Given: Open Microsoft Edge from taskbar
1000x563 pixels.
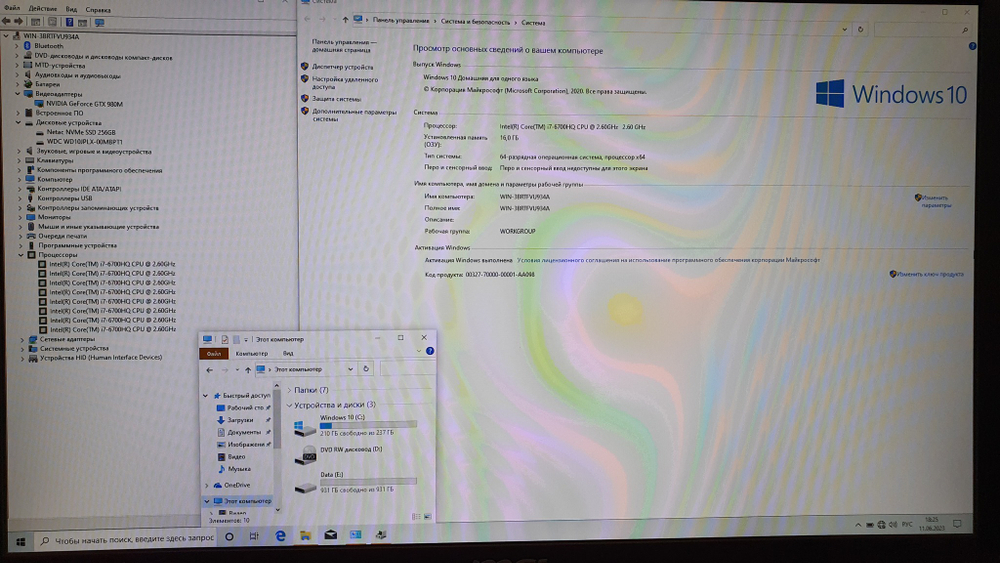Looking at the screenshot, I should click(x=280, y=536).
